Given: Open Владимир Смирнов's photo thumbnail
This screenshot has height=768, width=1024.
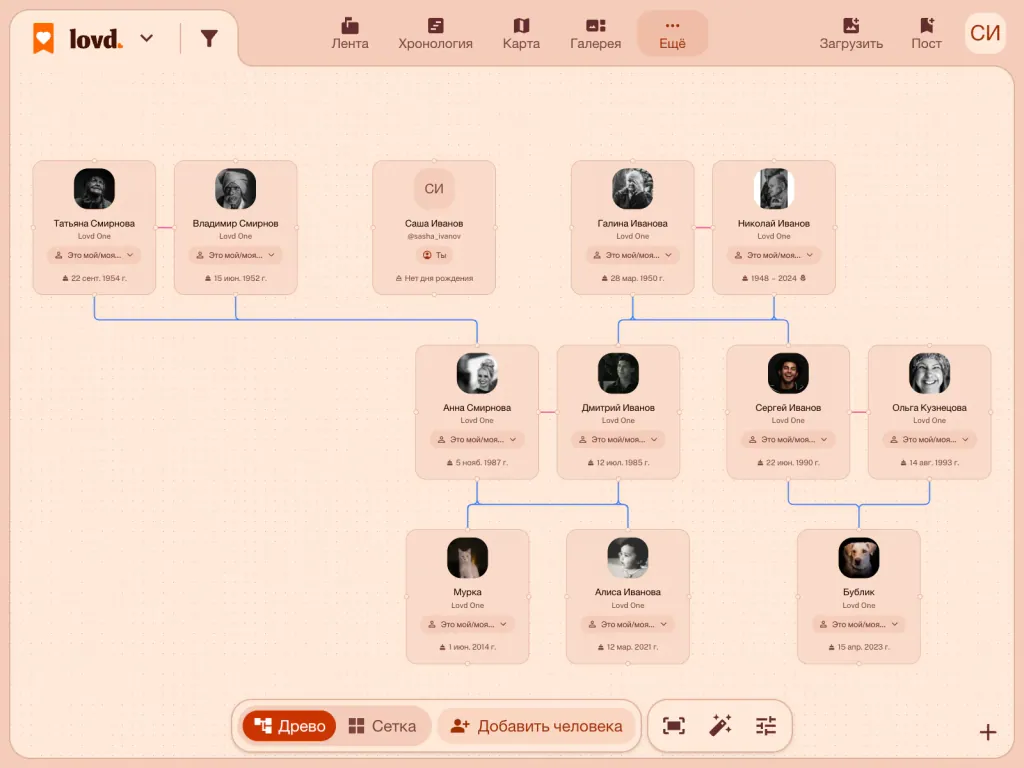Looking at the screenshot, I should click(236, 189).
